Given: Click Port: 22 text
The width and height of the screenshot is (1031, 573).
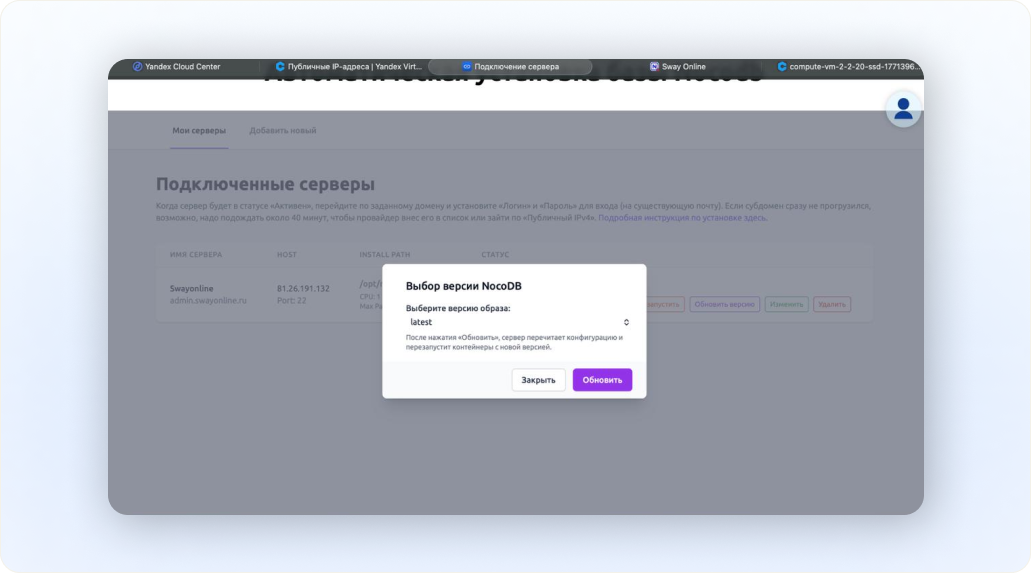Looking at the screenshot, I should pyautogui.click(x=291, y=301).
